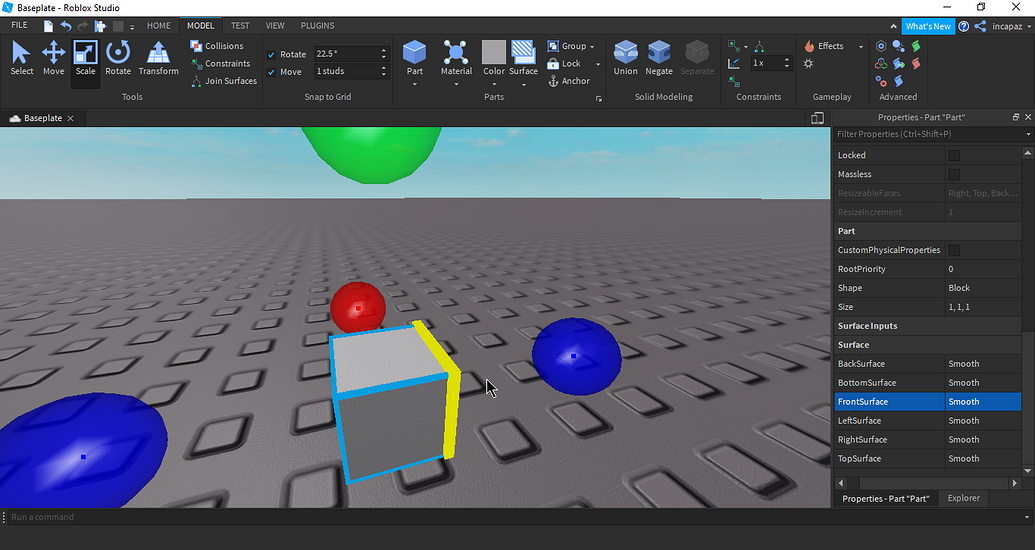Click the gray Color swatch in the ribbon
This screenshot has width=1035, height=550.
click(x=494, y=53)
